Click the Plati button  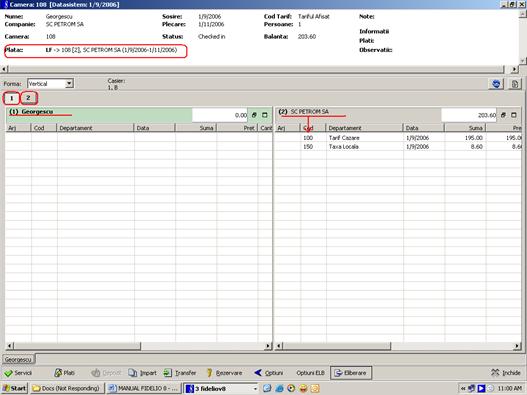click(65, 373)
